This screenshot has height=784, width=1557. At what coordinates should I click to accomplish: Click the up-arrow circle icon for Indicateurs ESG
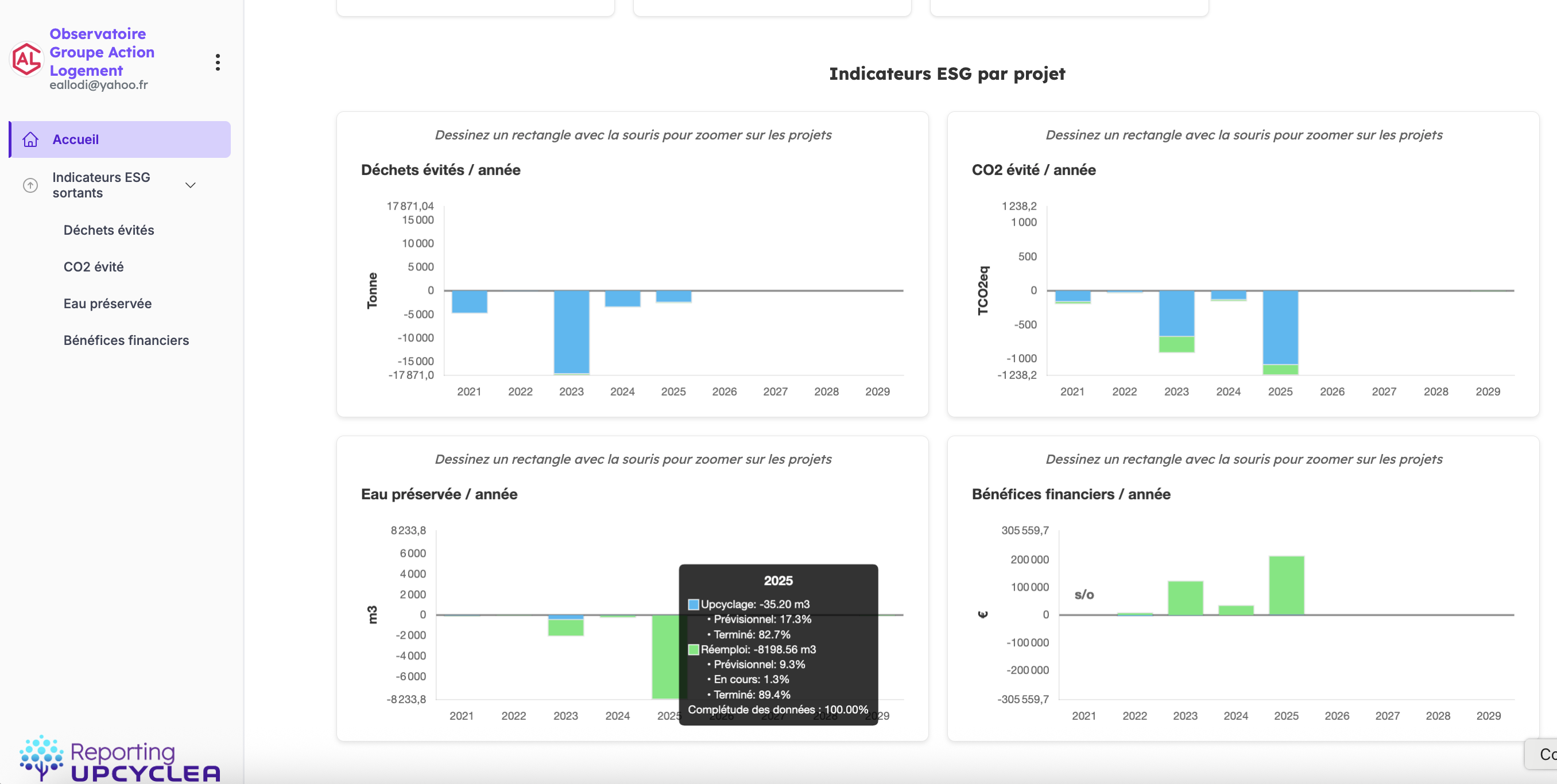click(30, 185)
